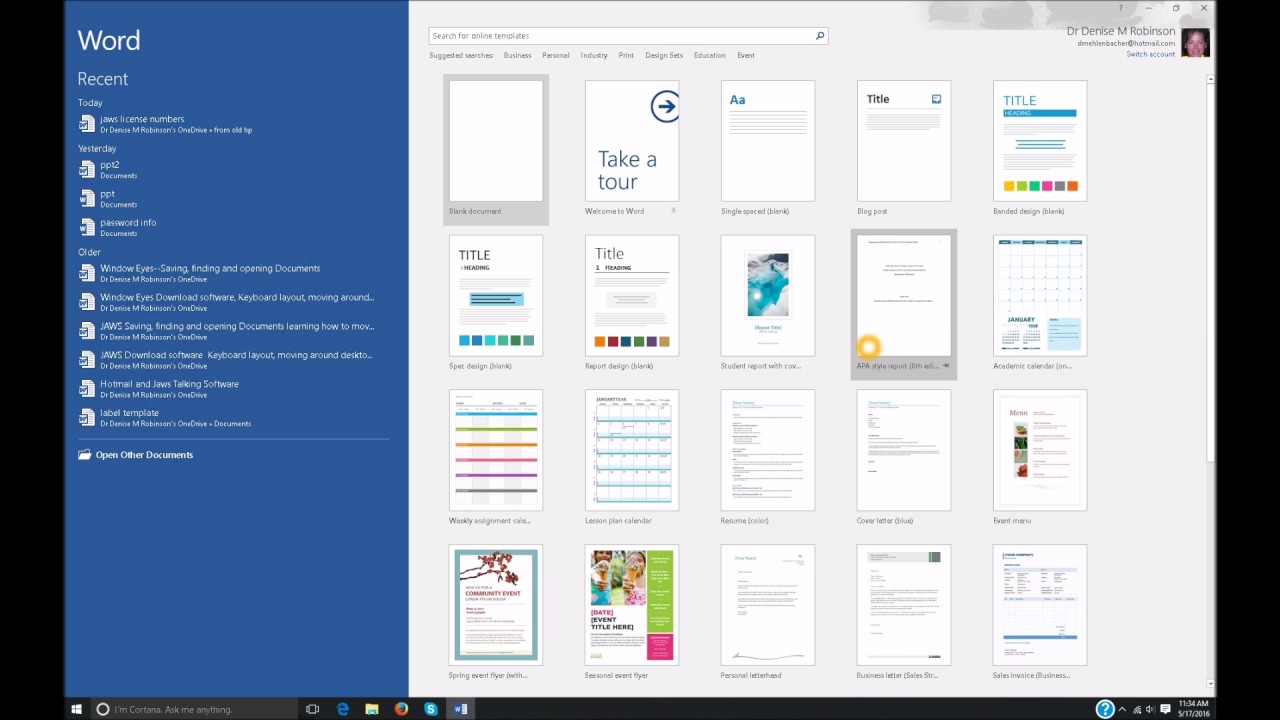Choose the Seasonal event flyer template

coord(632,614)
